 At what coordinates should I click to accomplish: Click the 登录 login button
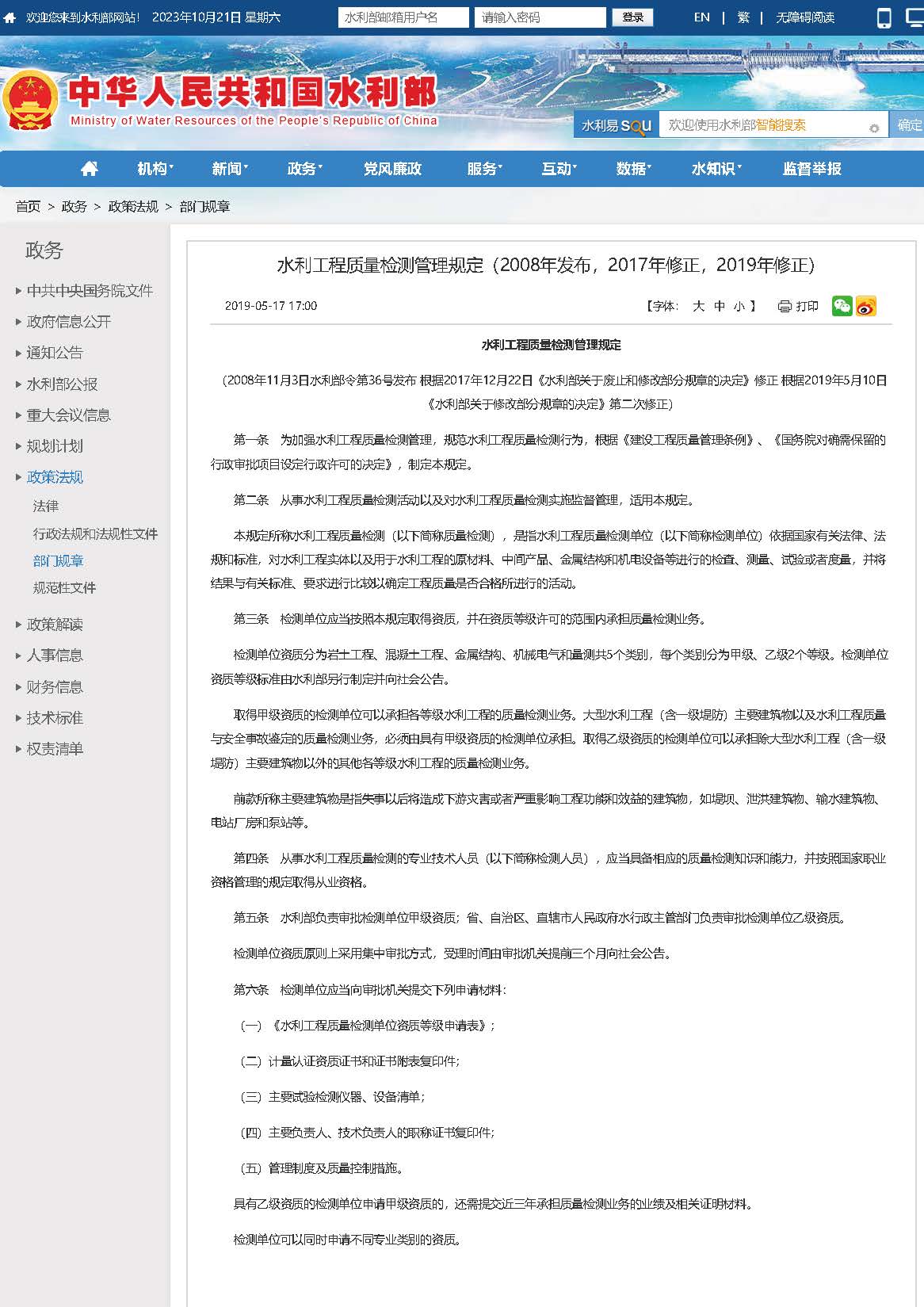(632, 17)
